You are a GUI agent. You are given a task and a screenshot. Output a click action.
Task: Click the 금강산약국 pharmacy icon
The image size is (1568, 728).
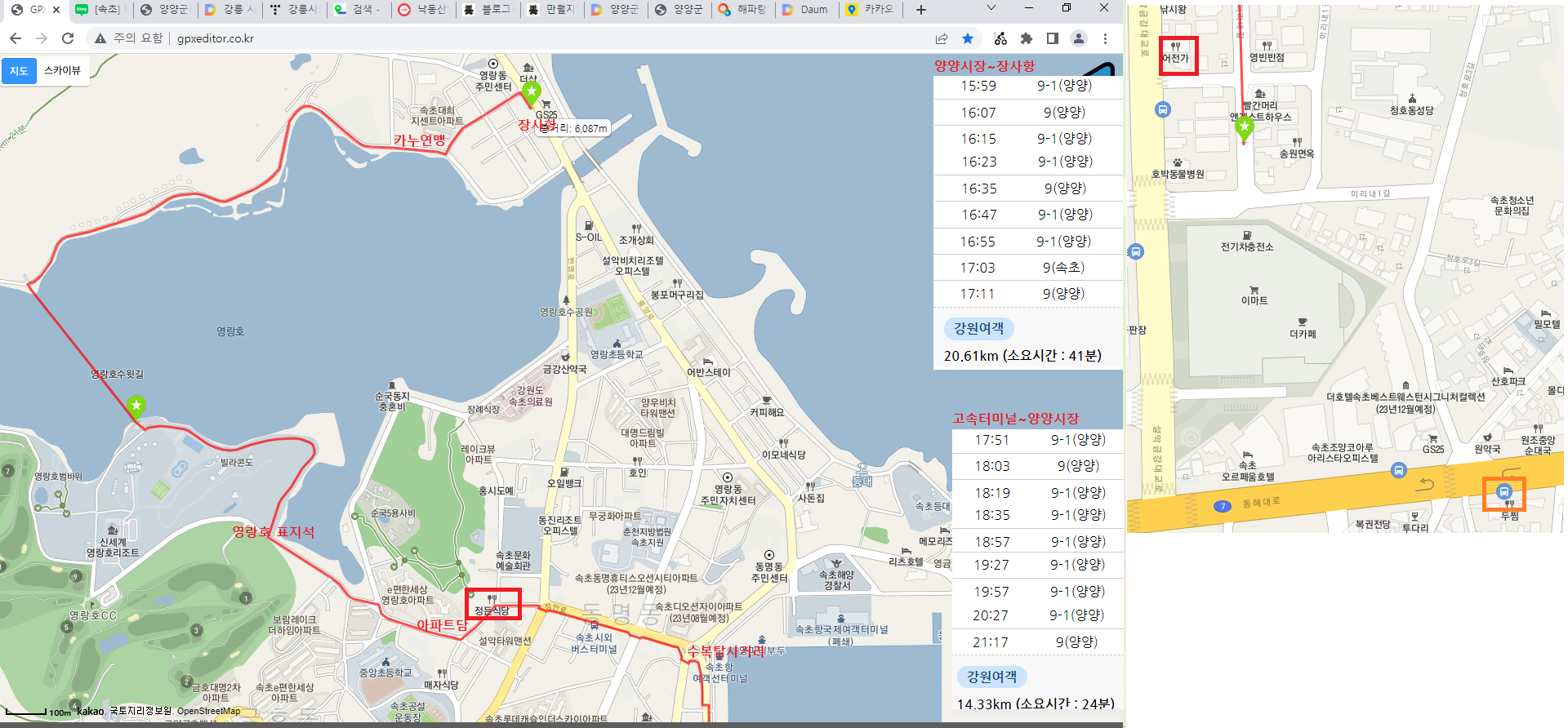[565, 357]
